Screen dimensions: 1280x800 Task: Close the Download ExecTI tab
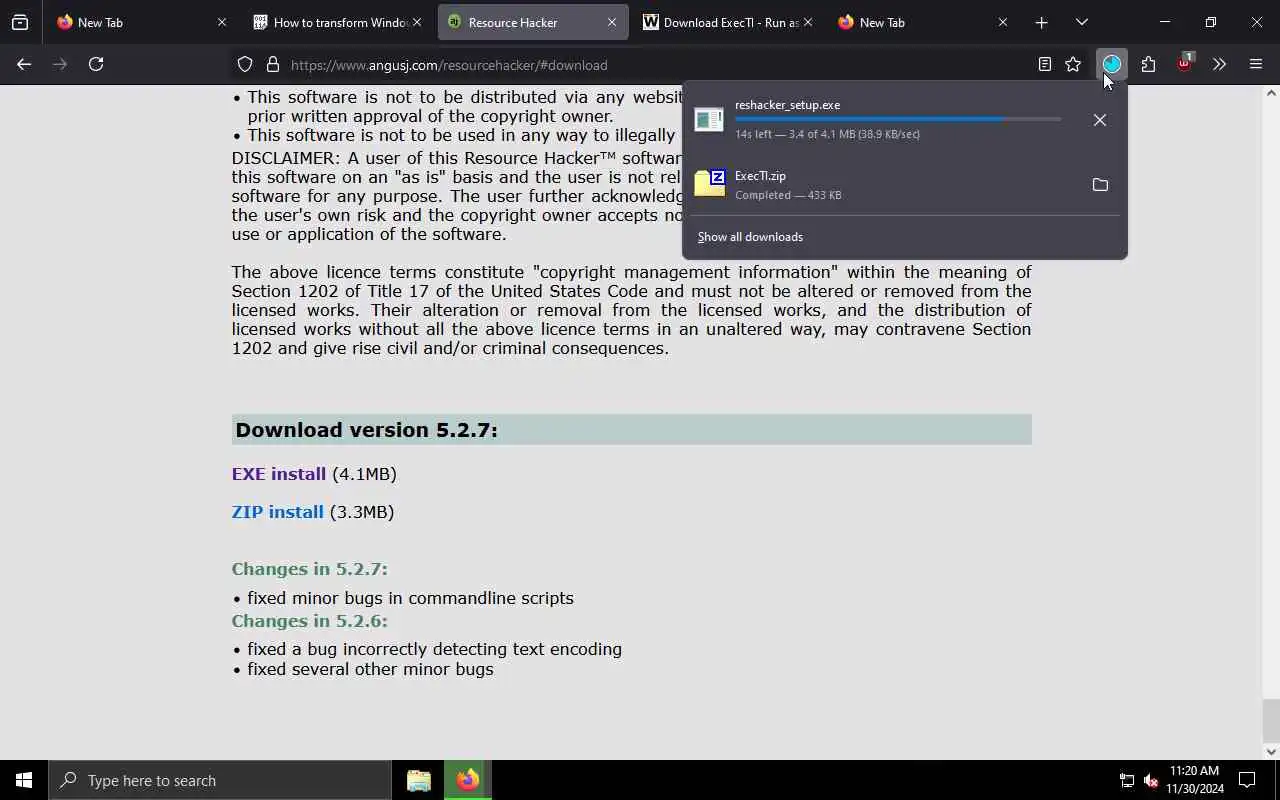808,22
